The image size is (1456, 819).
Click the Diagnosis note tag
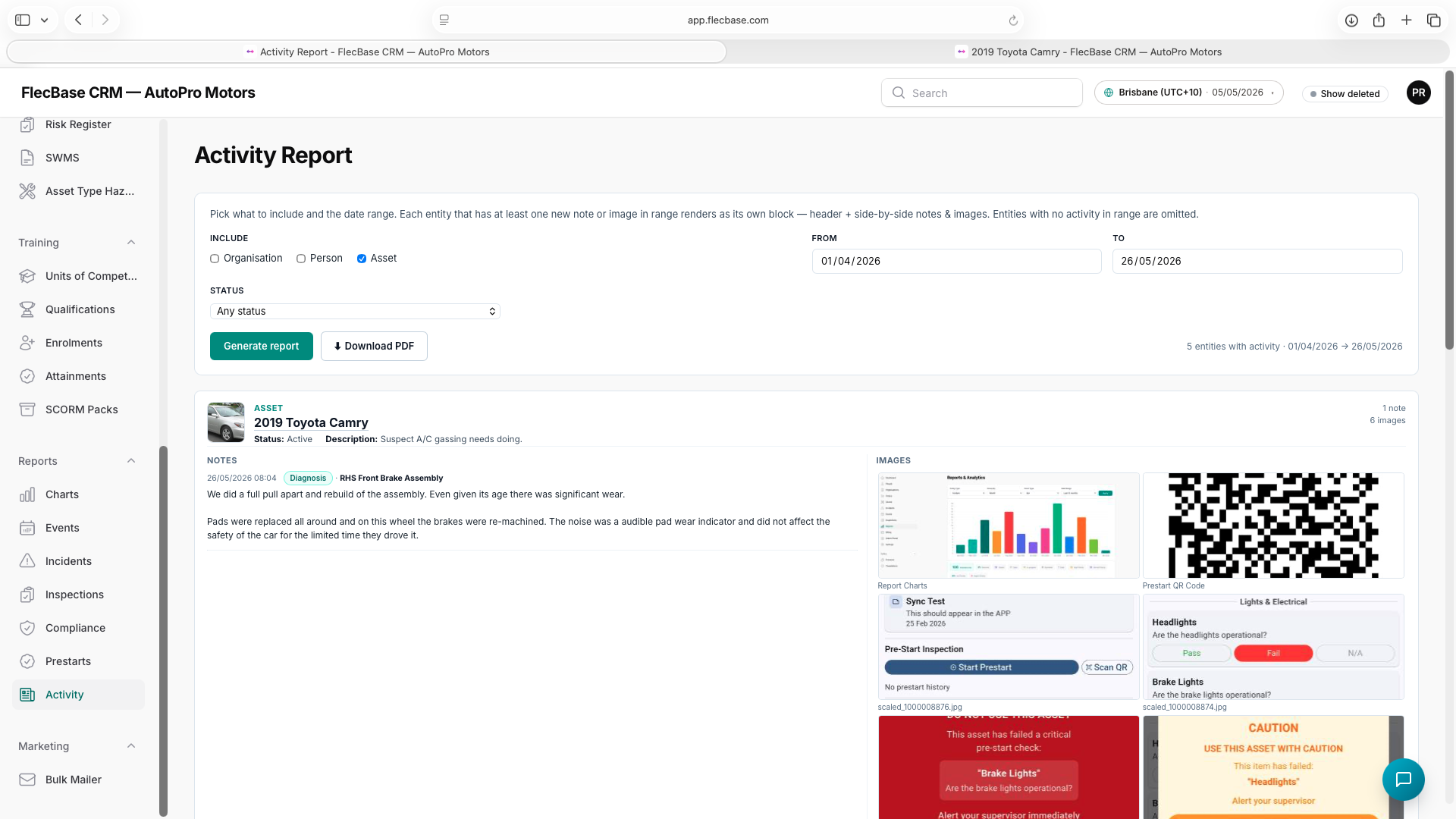tap(308, 478)
